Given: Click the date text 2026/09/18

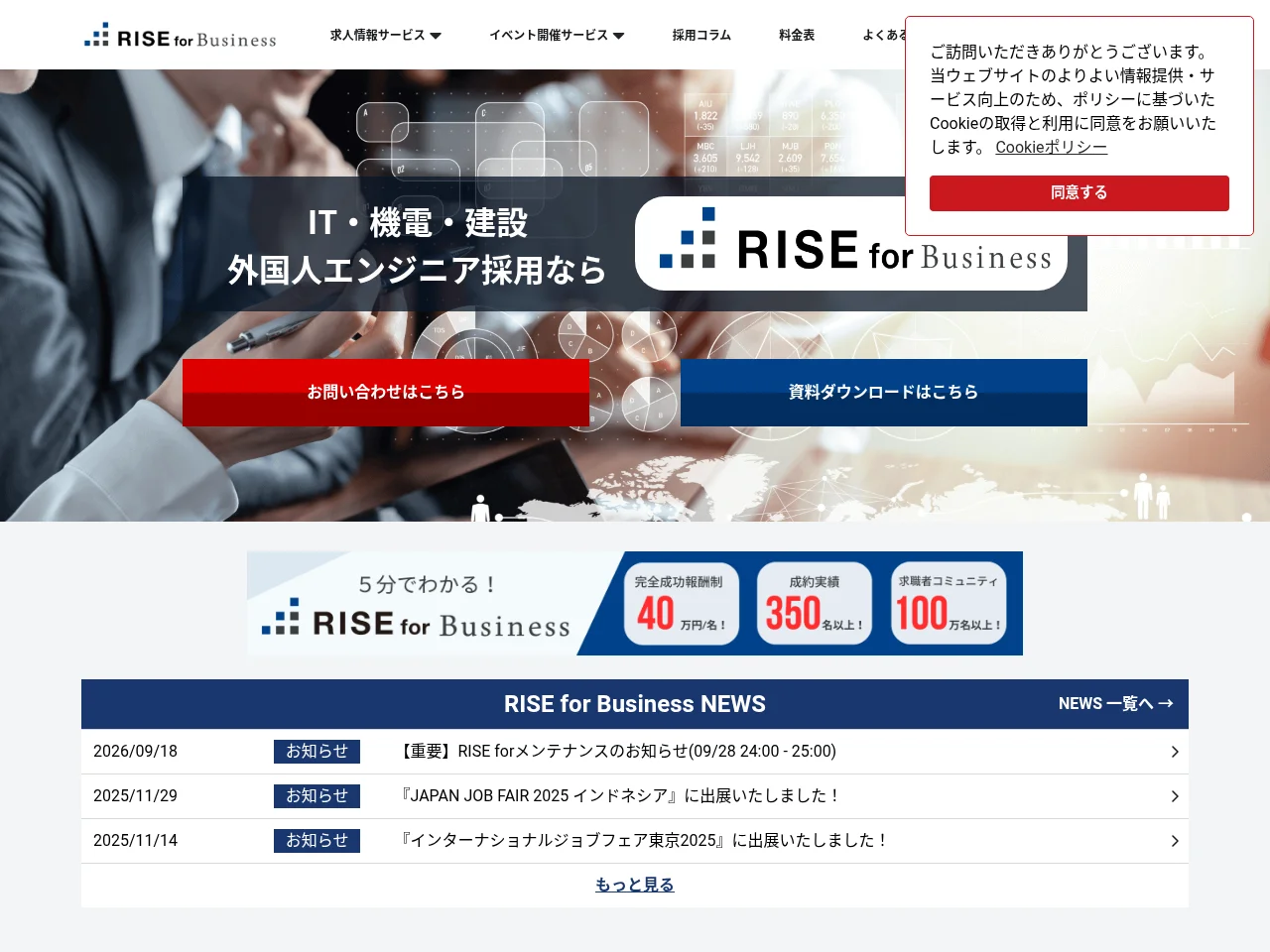Looking at the screenshot, I should coord(135,752).
